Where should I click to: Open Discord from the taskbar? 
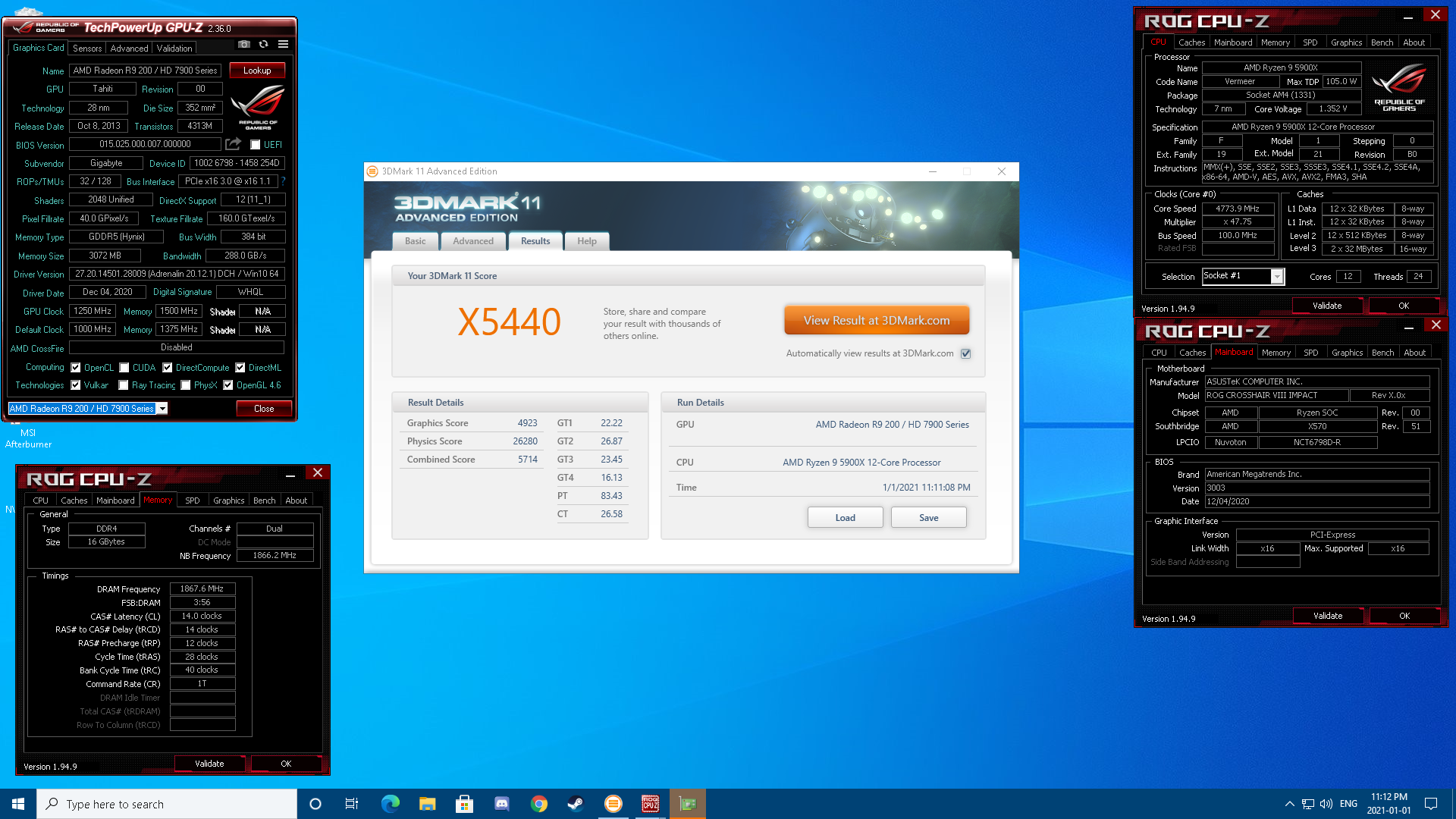pyautogui.click(x=501, y=804)
